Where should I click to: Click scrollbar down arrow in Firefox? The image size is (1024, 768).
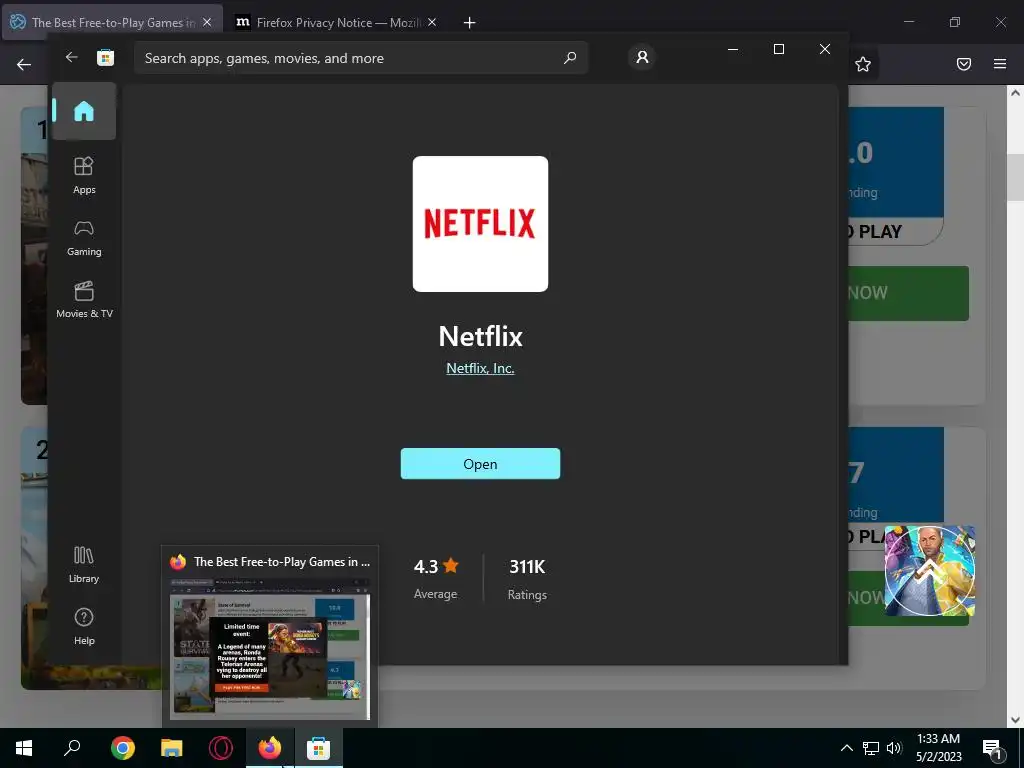(1015, 720)
